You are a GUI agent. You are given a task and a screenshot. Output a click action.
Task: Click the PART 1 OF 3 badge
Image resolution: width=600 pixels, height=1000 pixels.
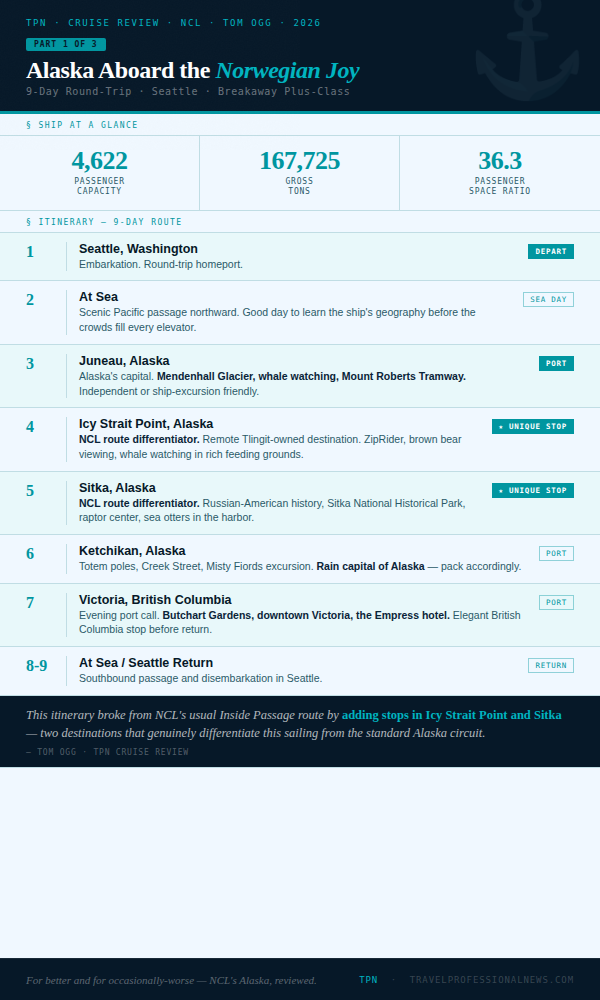pyautogui.click(x=66, y=44)
